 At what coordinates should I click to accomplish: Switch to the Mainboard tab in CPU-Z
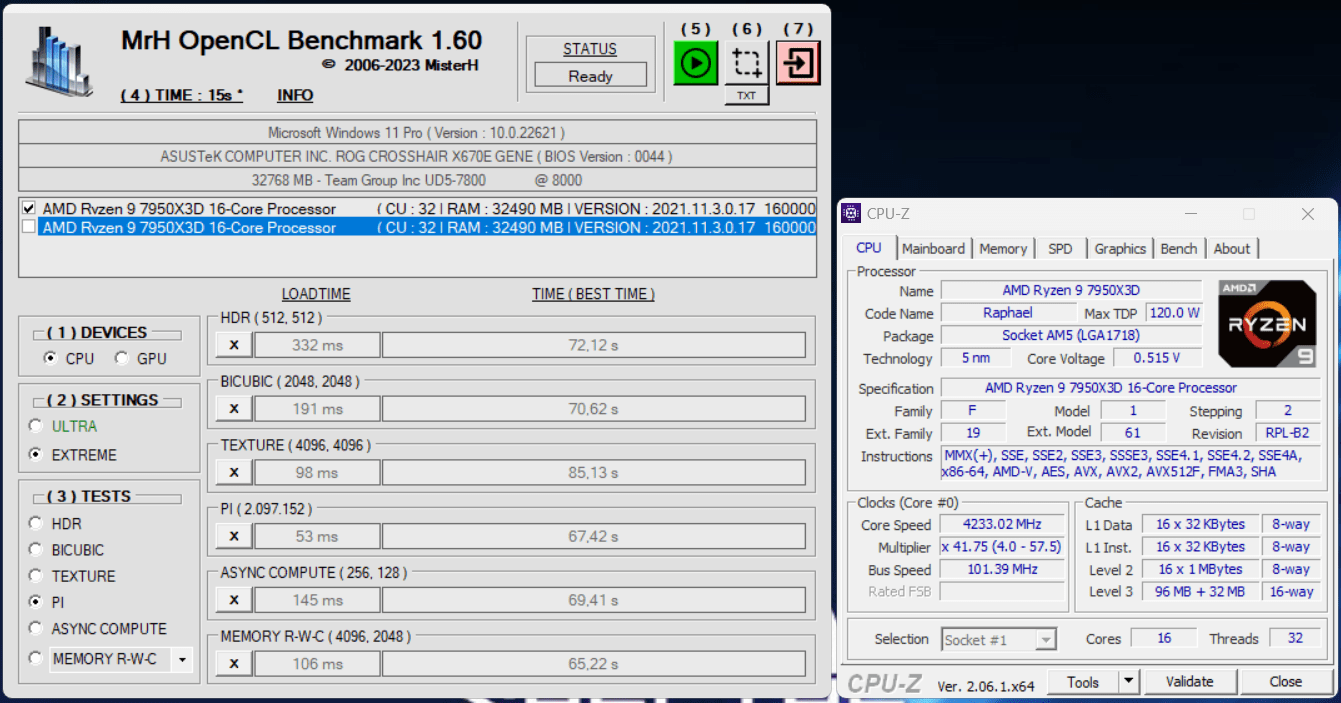point(933,248)
